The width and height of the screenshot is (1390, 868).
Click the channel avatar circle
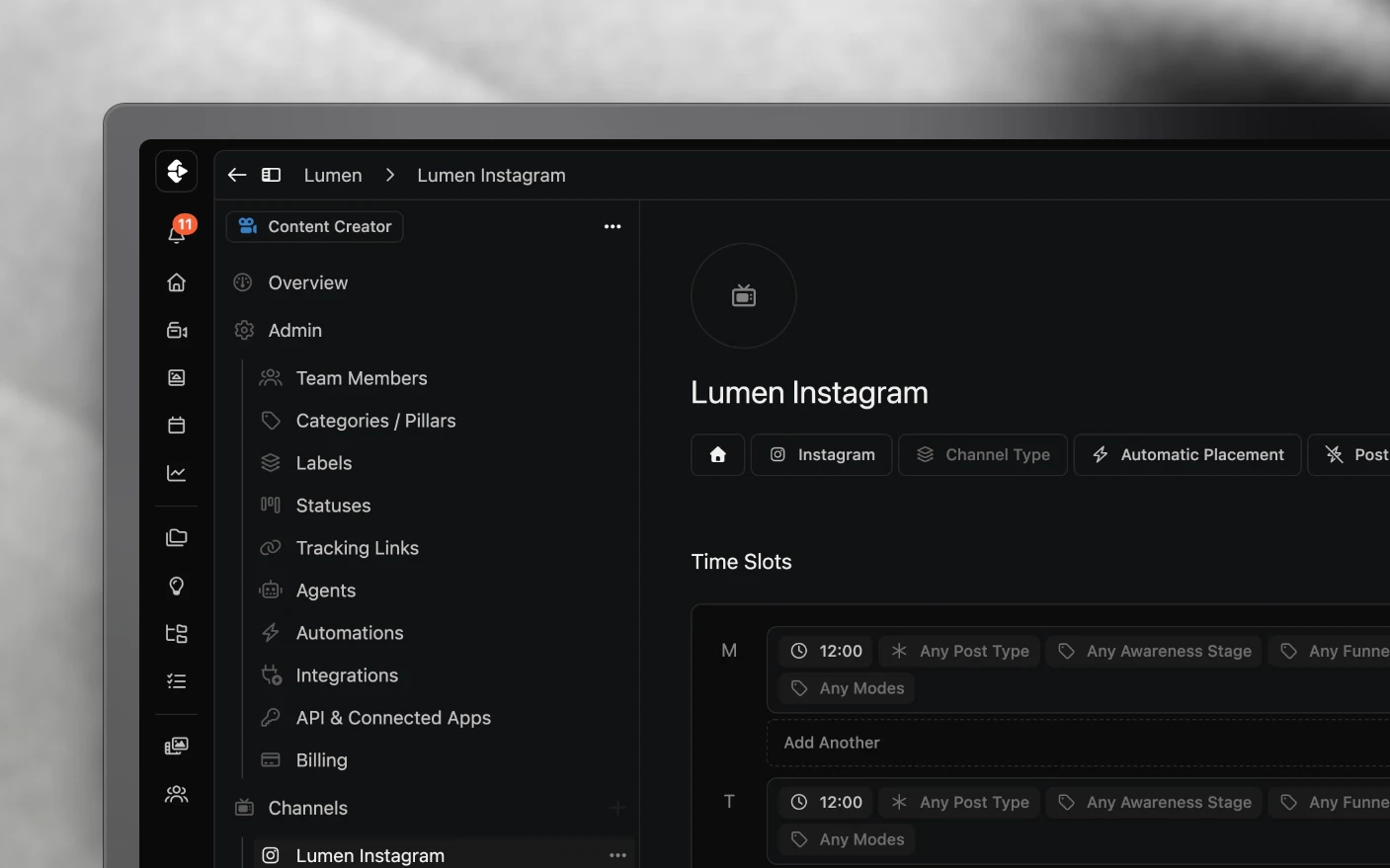744,295
